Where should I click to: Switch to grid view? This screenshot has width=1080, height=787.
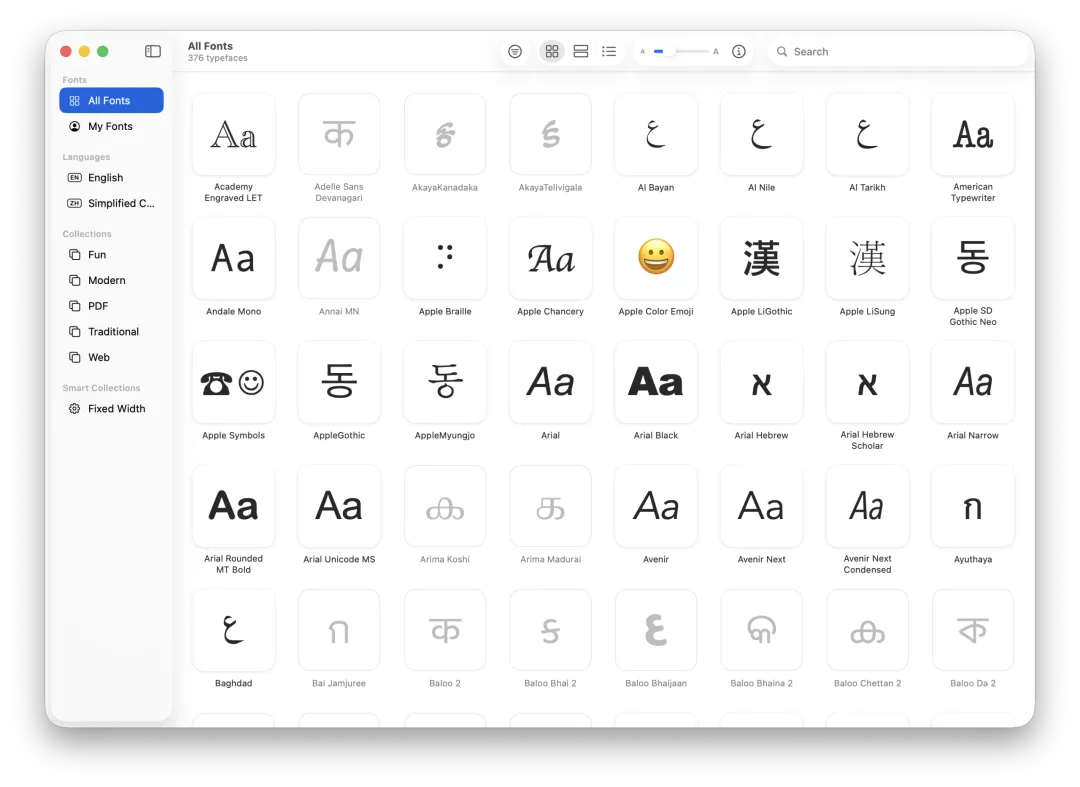tap(552, 52)
